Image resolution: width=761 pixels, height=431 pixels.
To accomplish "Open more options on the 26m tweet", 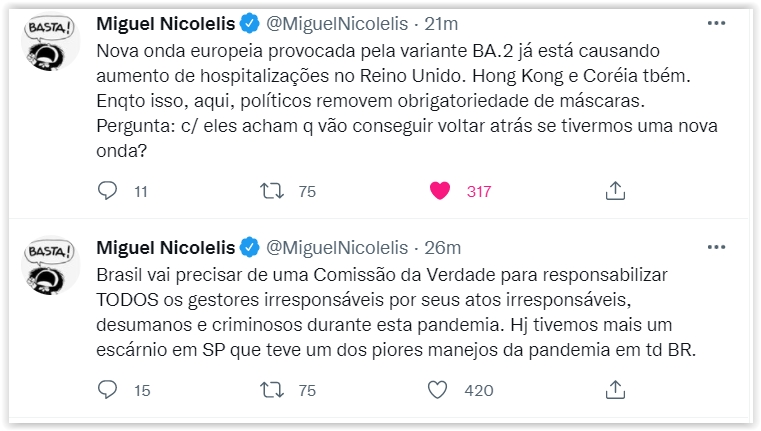I will coord(716,246).
